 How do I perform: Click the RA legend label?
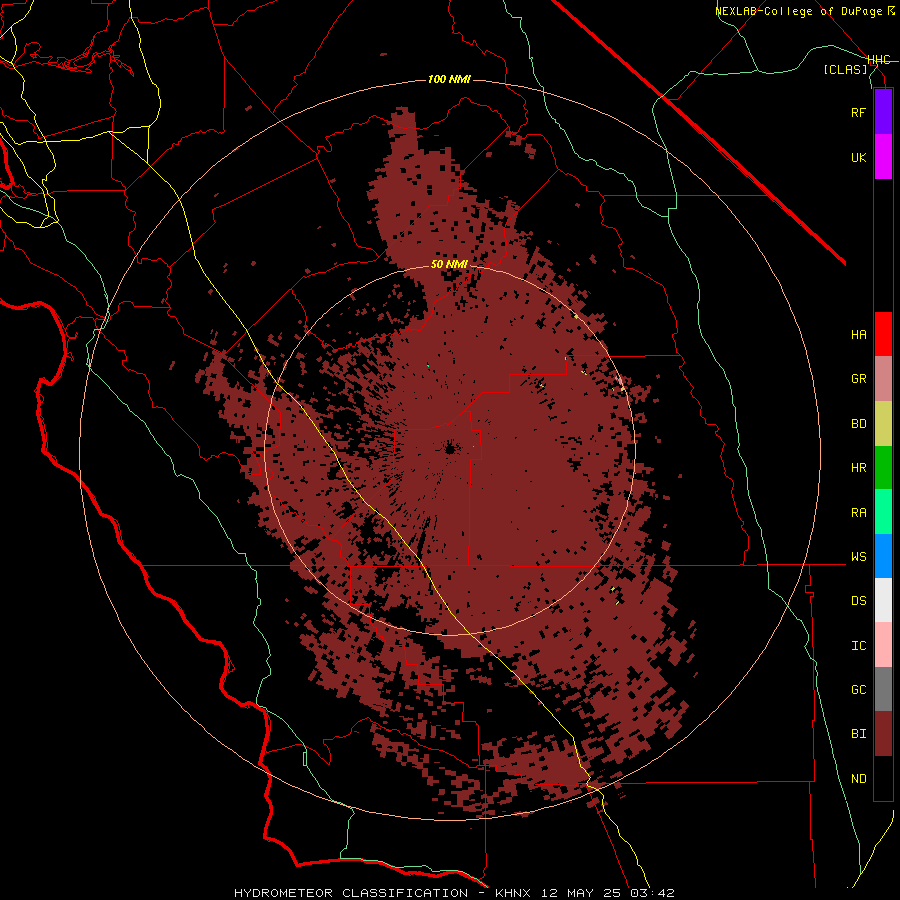[x=858, y=513]
